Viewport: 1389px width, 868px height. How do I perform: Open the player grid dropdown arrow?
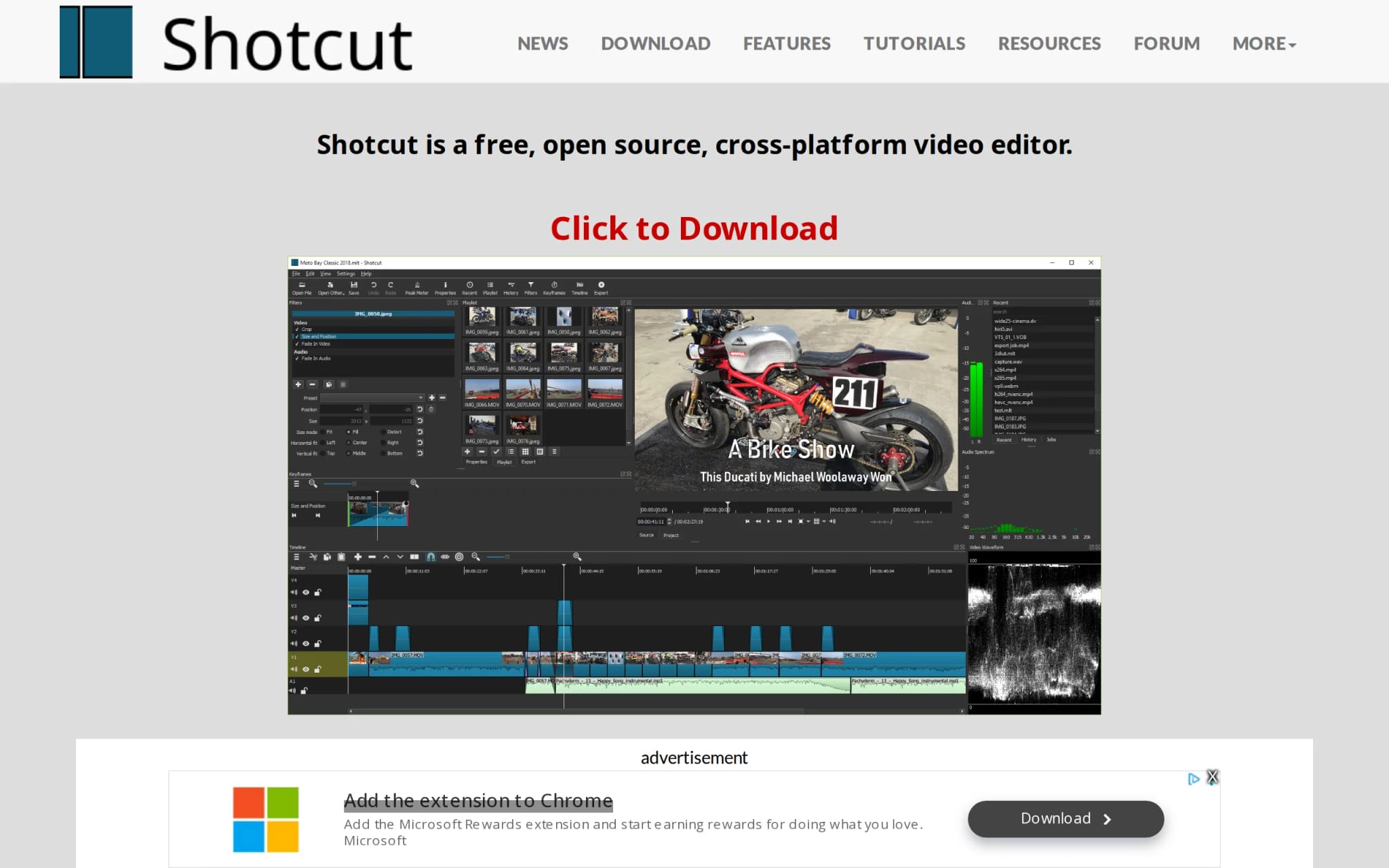(824, 521)
